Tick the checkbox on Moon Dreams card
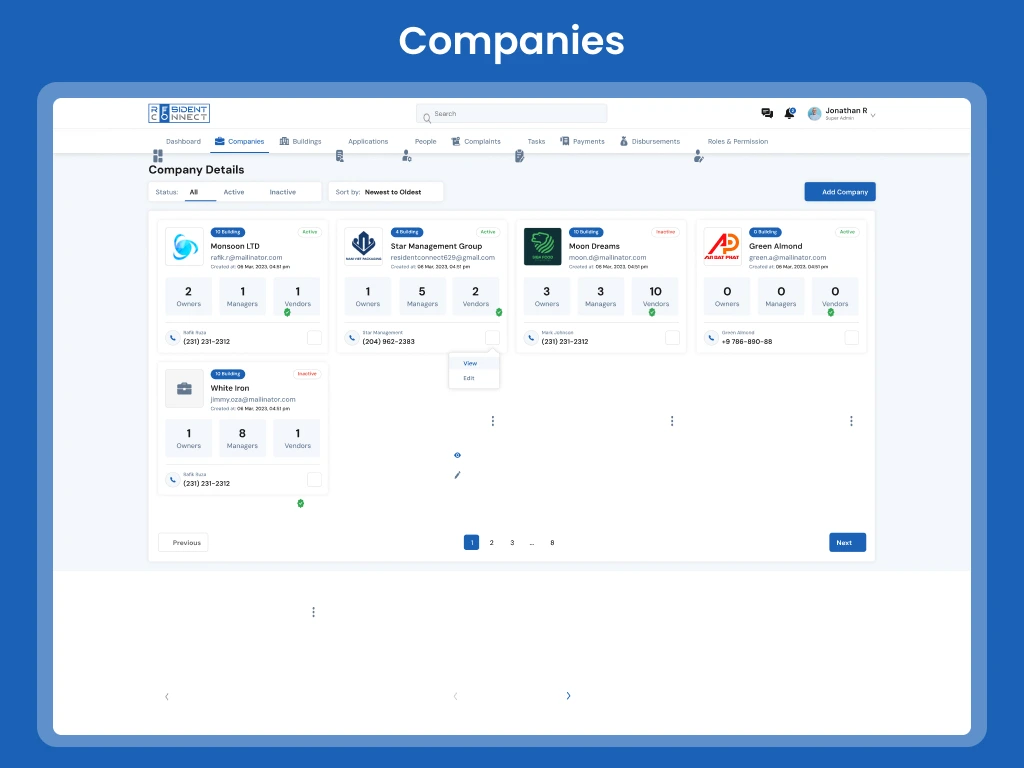The image size is (1024, 768). point(672,338)
